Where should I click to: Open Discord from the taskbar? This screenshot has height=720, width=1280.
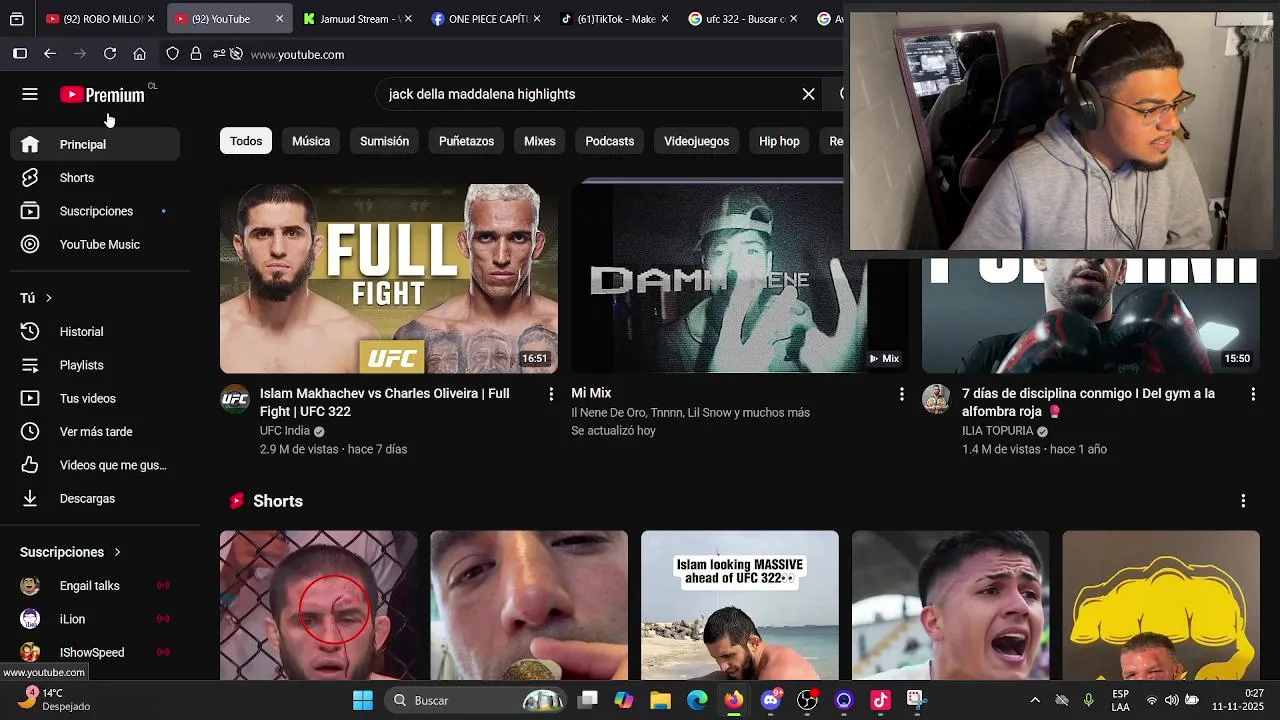(771, 700)
